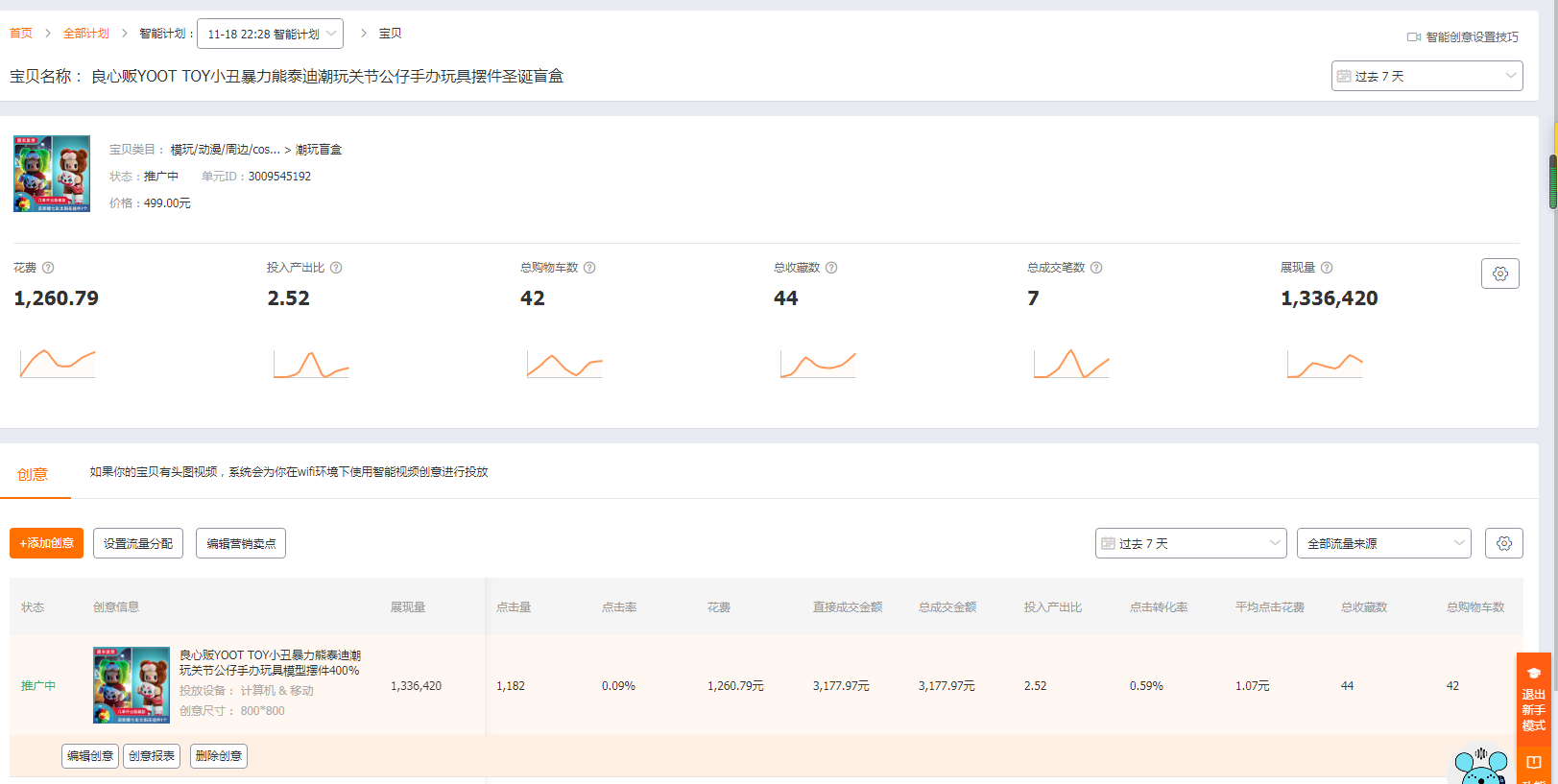
Task: Click the 花费 trend sparkline chart
Action: point(58,363)
